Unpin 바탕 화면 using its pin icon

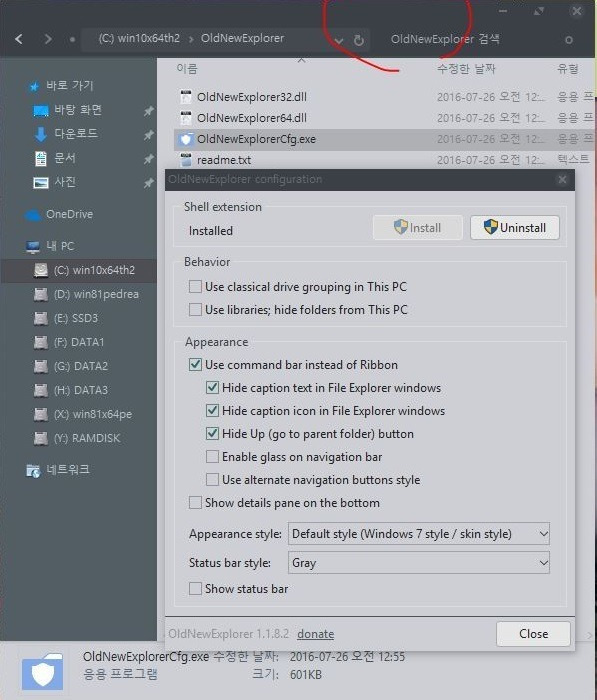pyautogui.click(x=149, y=111)
